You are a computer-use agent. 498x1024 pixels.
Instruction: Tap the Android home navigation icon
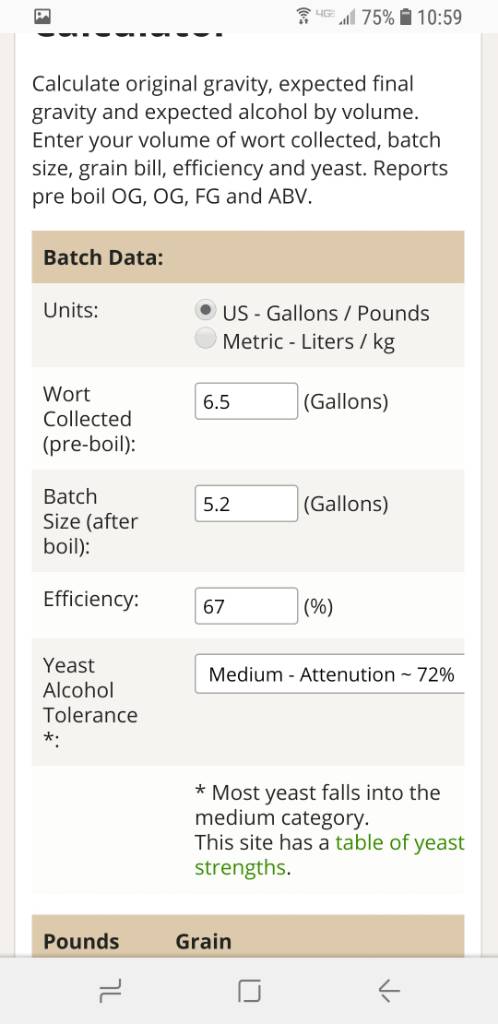(x=249, y=991)
